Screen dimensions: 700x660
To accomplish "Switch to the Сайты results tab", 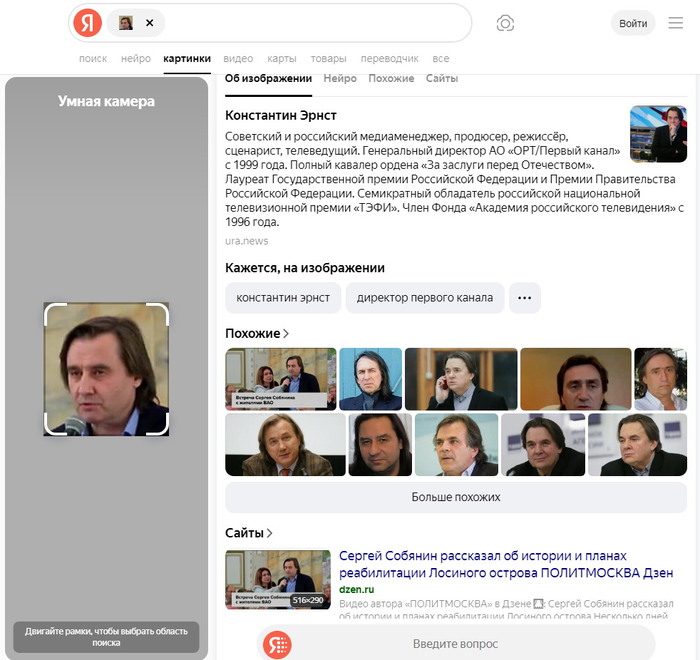I will pos(441,78).
